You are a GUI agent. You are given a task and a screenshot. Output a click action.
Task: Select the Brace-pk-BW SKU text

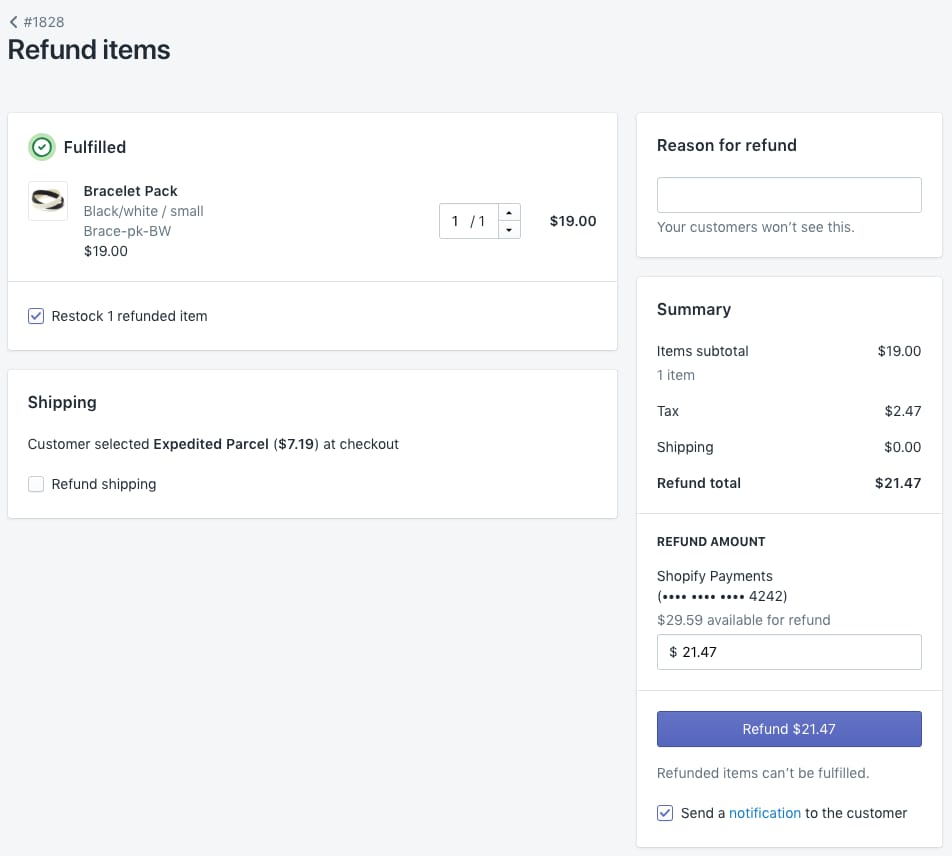[x=127, y=231]
